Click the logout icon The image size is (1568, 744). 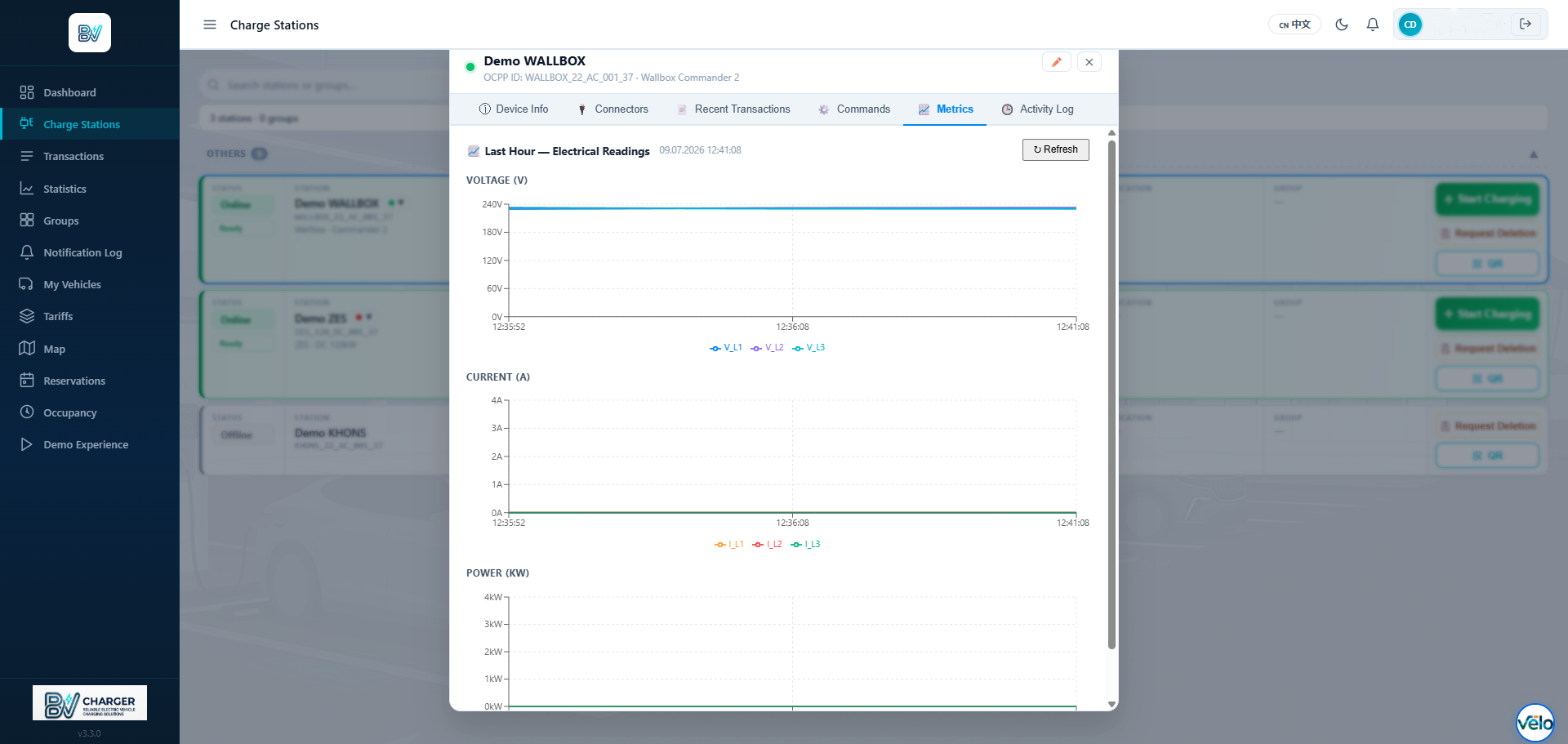click(1526, 25)
